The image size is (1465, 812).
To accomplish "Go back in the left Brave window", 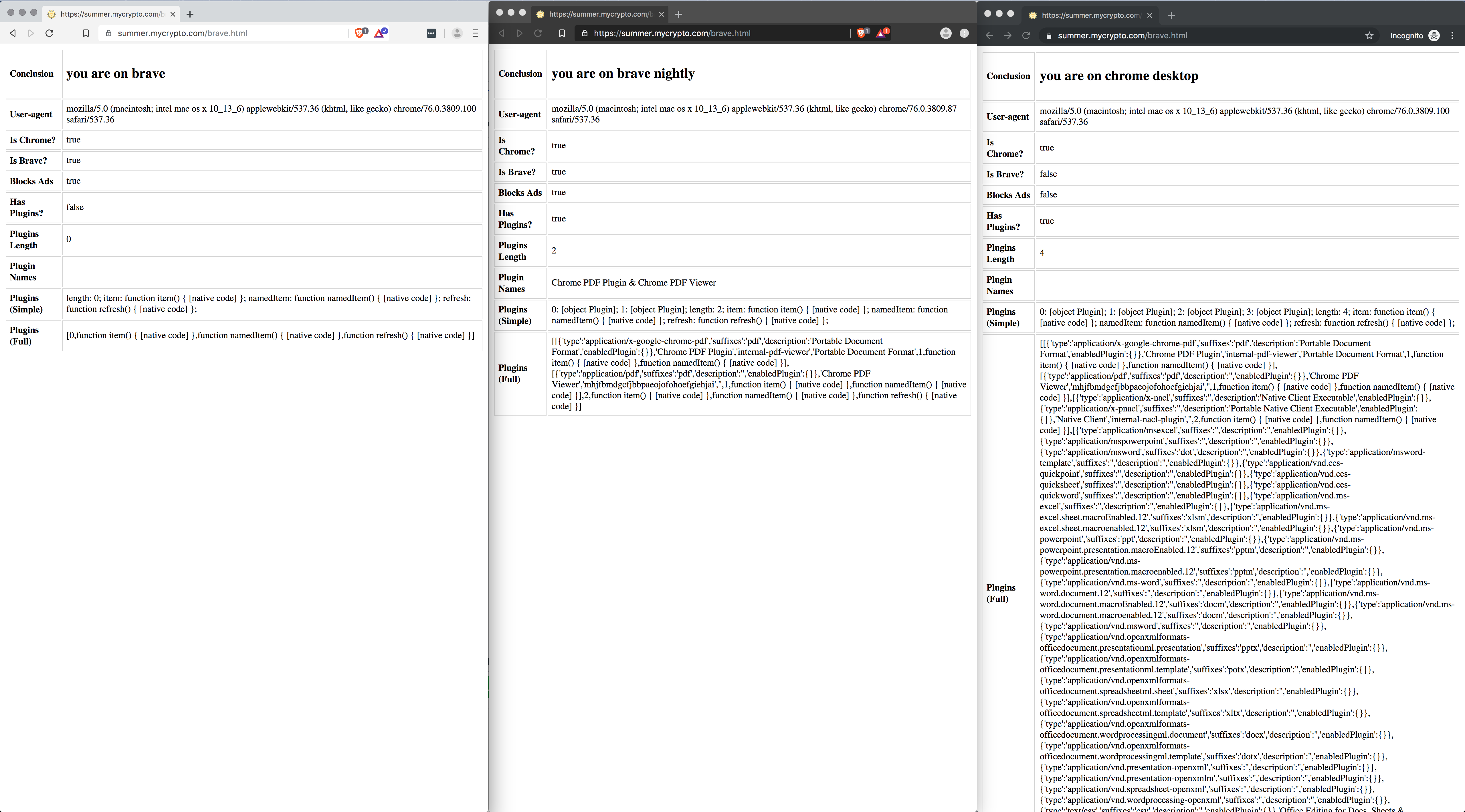I will click(13, 33).
